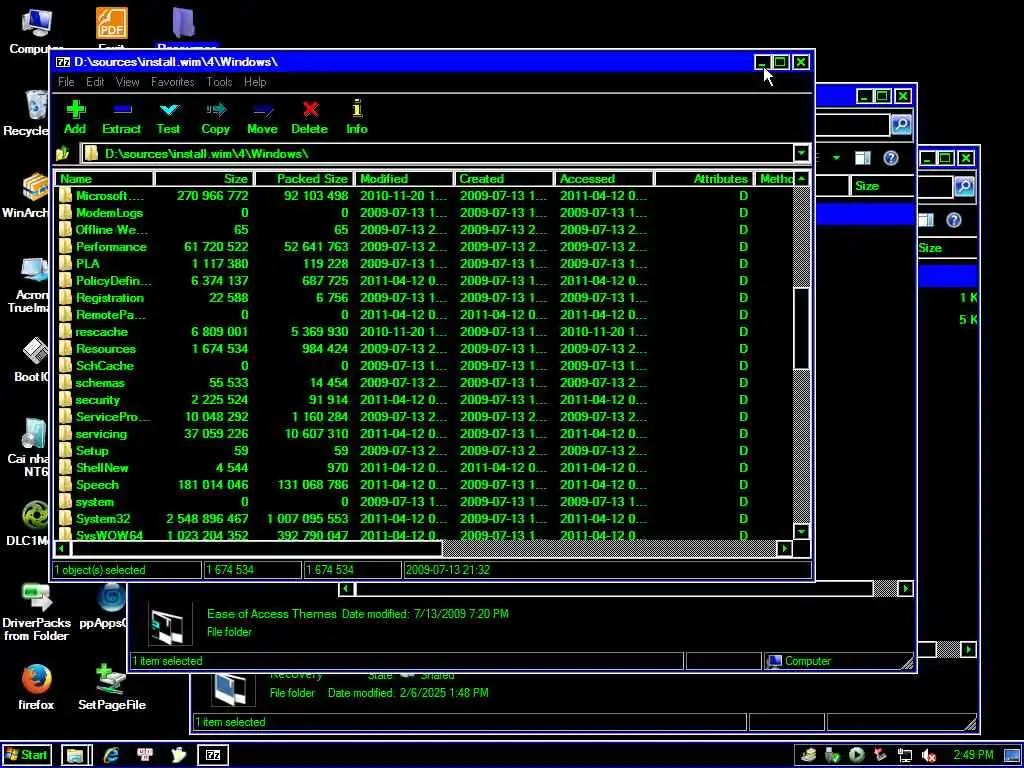Select the rescache folder row
The image size is (1024, 768).
(x=424, y=332)
